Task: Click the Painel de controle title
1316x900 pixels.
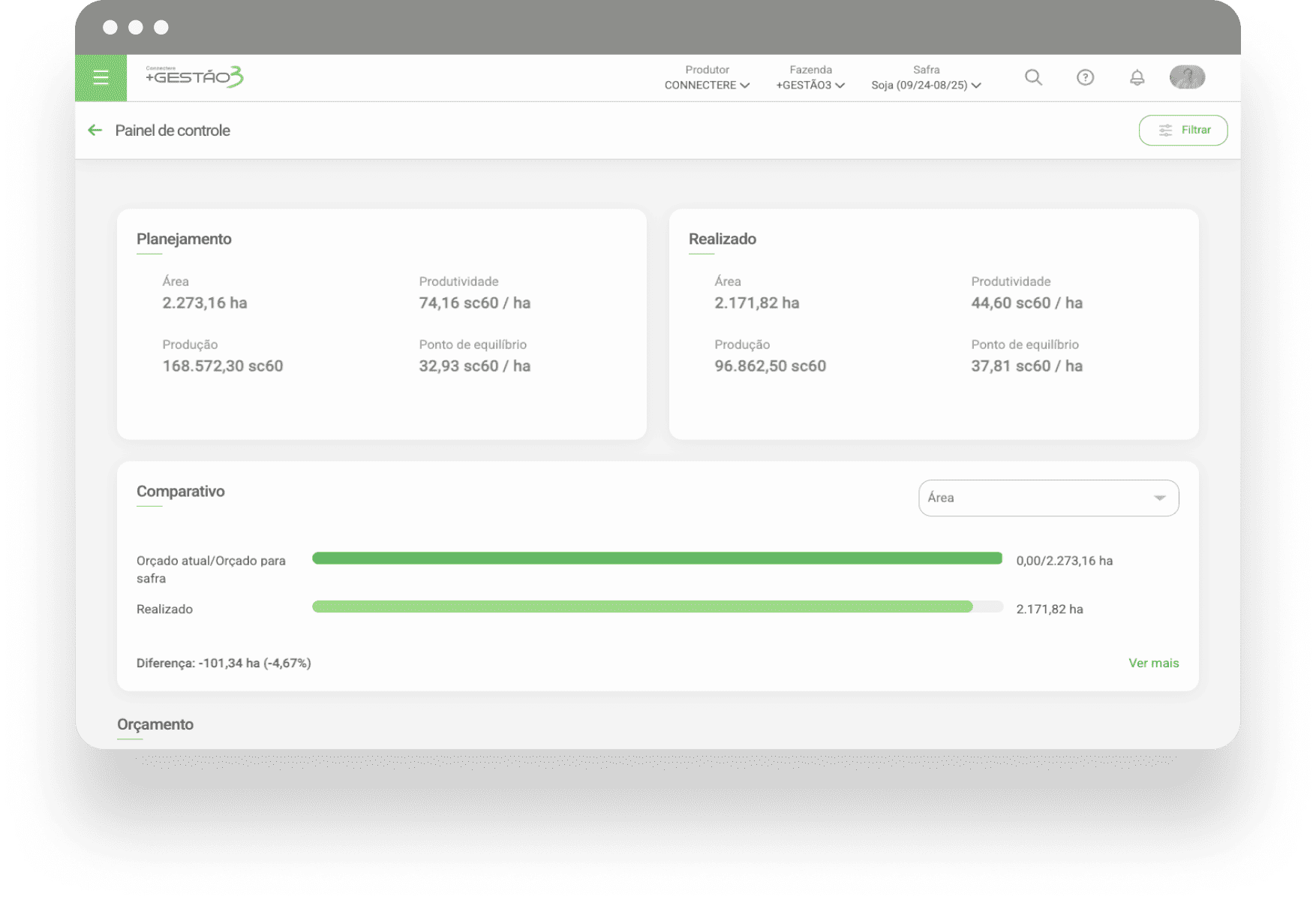Action: click(x=173, y=131)
